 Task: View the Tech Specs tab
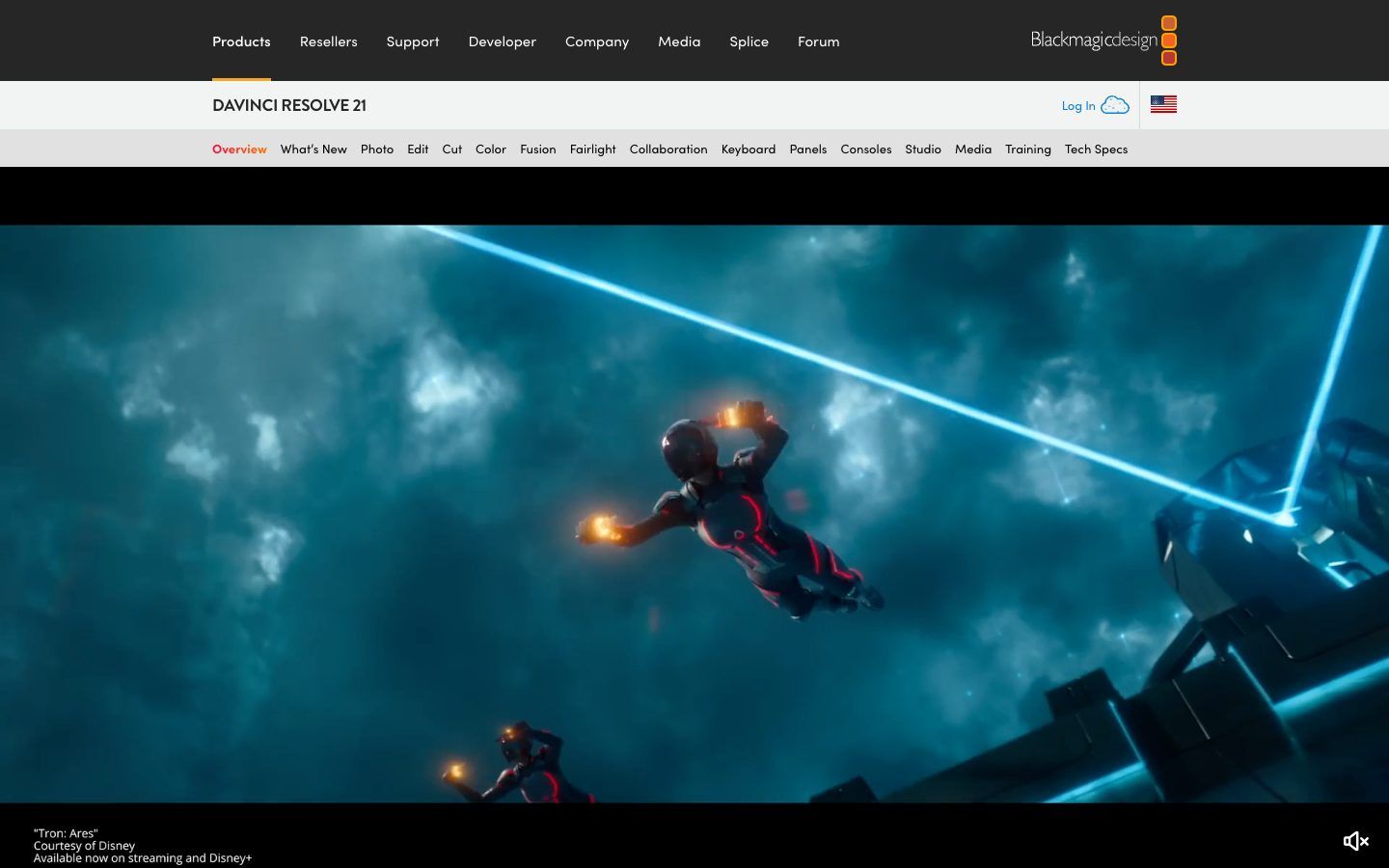[1096, 149]
